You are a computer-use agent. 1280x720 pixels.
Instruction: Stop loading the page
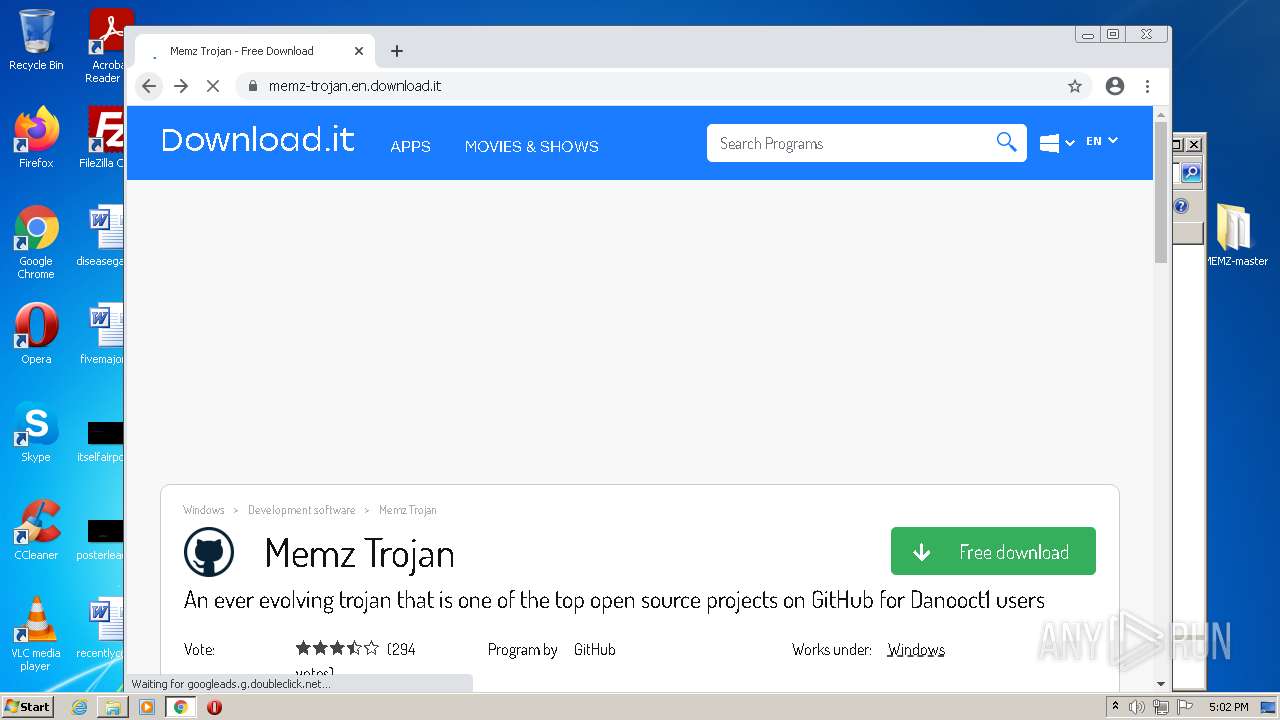pos(213,86)
